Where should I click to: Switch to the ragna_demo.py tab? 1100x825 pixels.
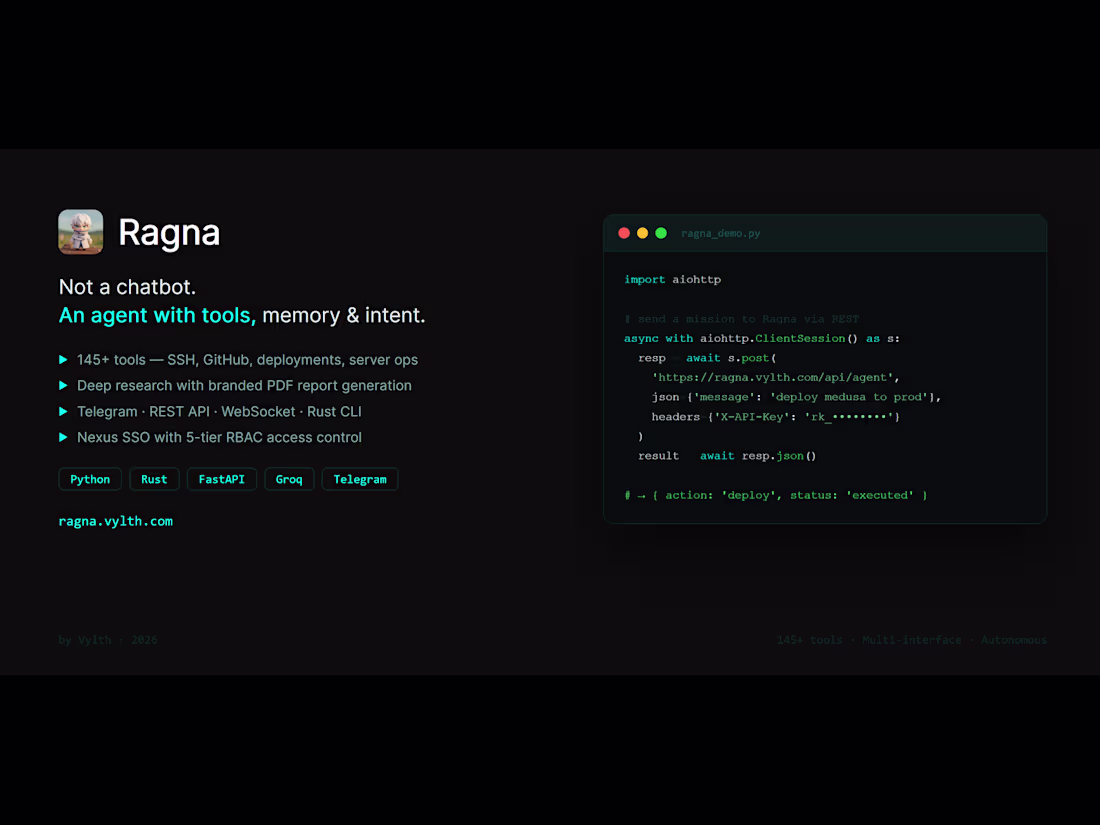point(721,233)
